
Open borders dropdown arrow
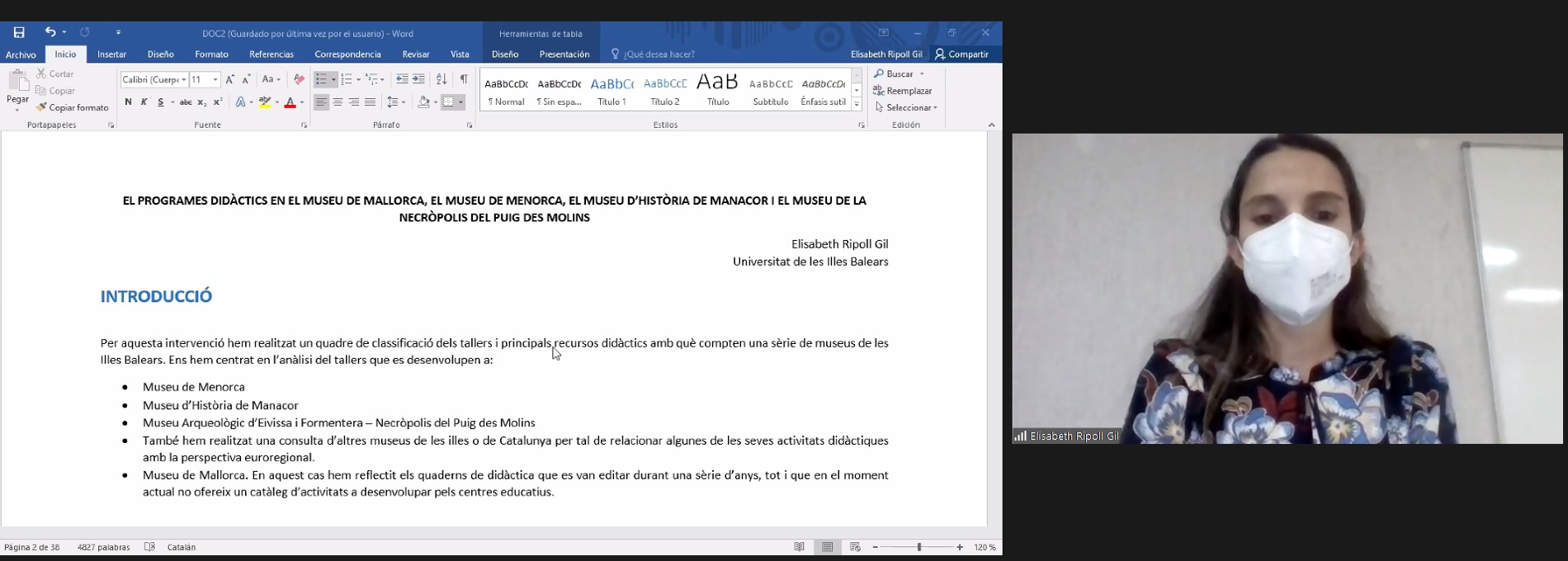pos(460,102)
